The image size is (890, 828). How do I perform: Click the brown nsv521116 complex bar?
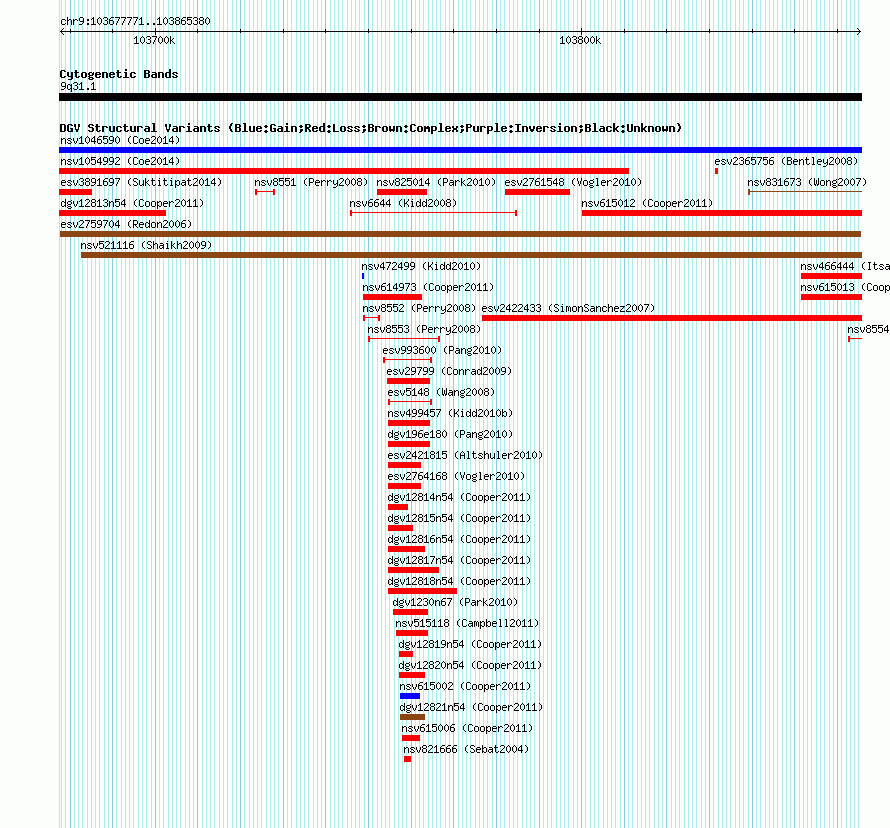pyautogui.click(x=471, y=255)
